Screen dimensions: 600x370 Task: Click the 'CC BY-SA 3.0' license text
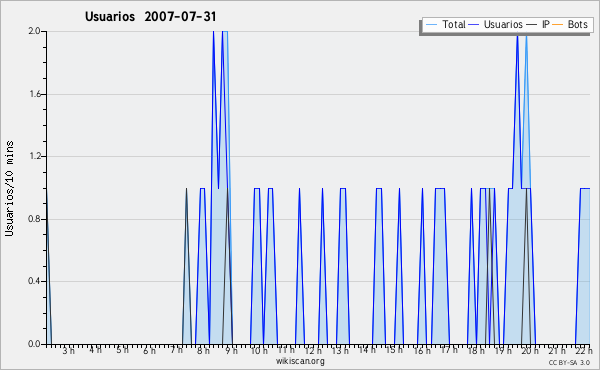coord(569,362)
